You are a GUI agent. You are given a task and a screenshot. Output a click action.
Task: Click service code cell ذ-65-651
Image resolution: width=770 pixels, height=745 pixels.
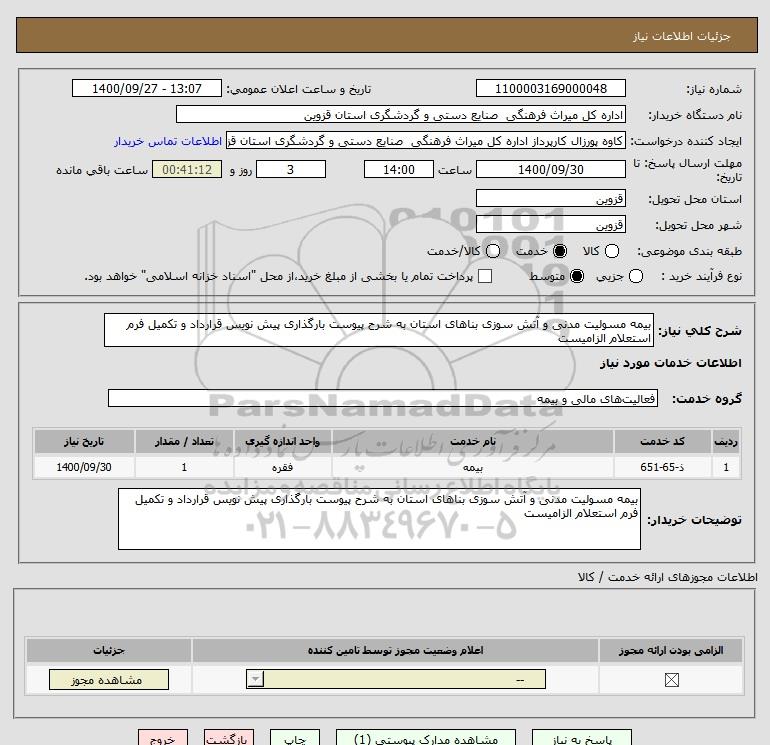(662, 467)
